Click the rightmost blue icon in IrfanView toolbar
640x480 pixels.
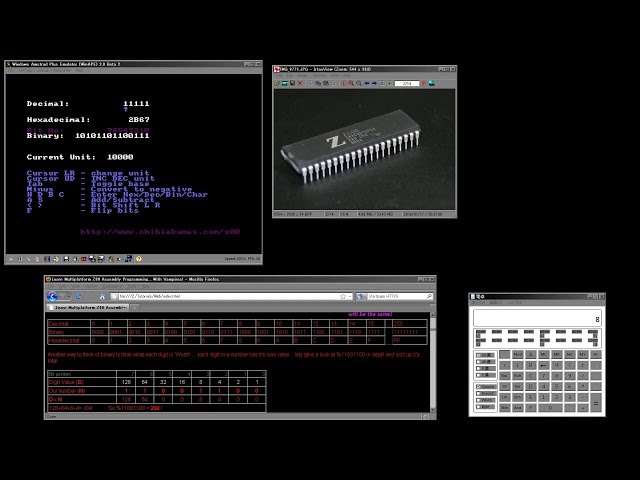432,83
